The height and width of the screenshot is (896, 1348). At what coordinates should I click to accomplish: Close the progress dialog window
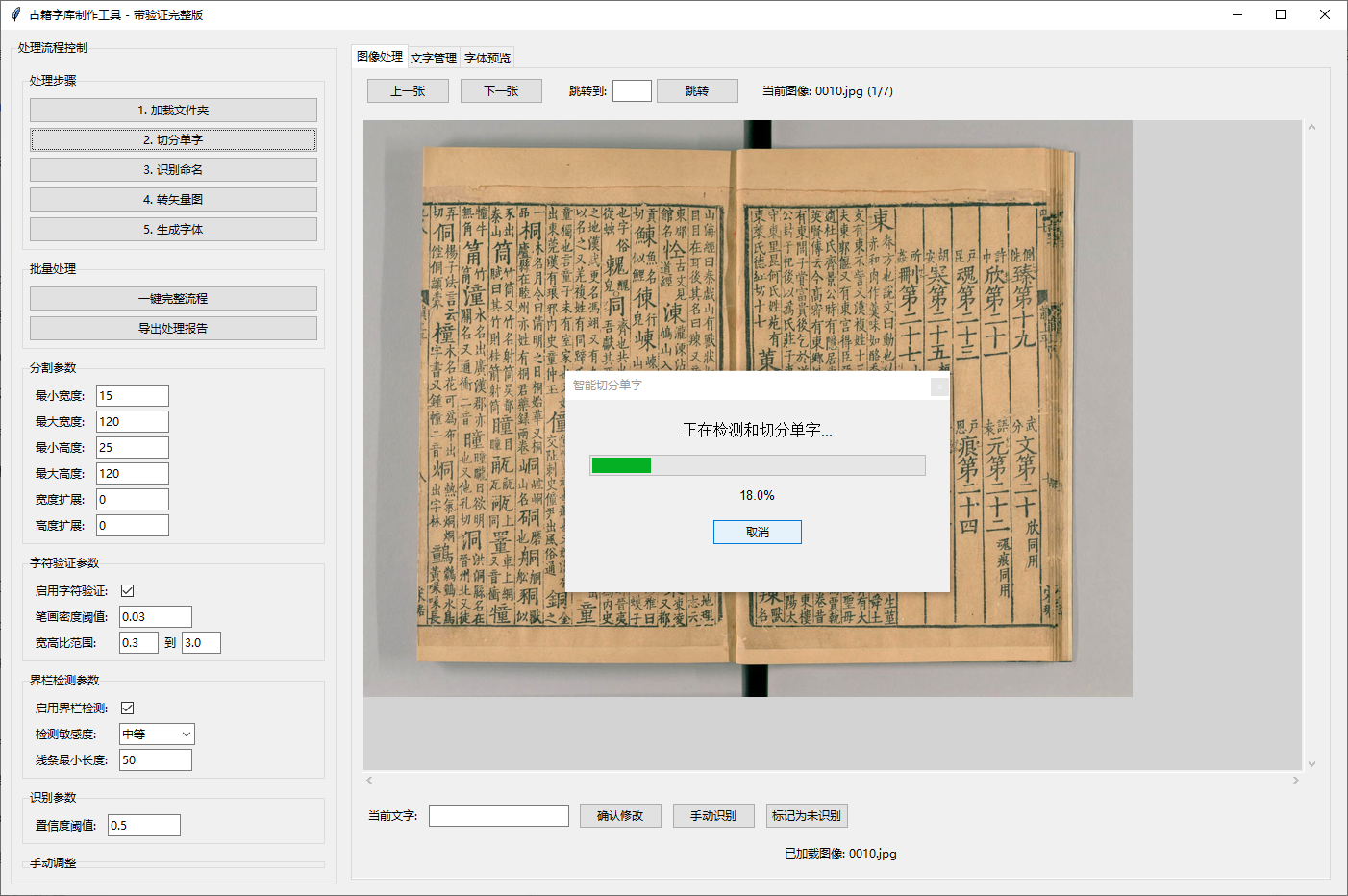[x=940, y=386]
